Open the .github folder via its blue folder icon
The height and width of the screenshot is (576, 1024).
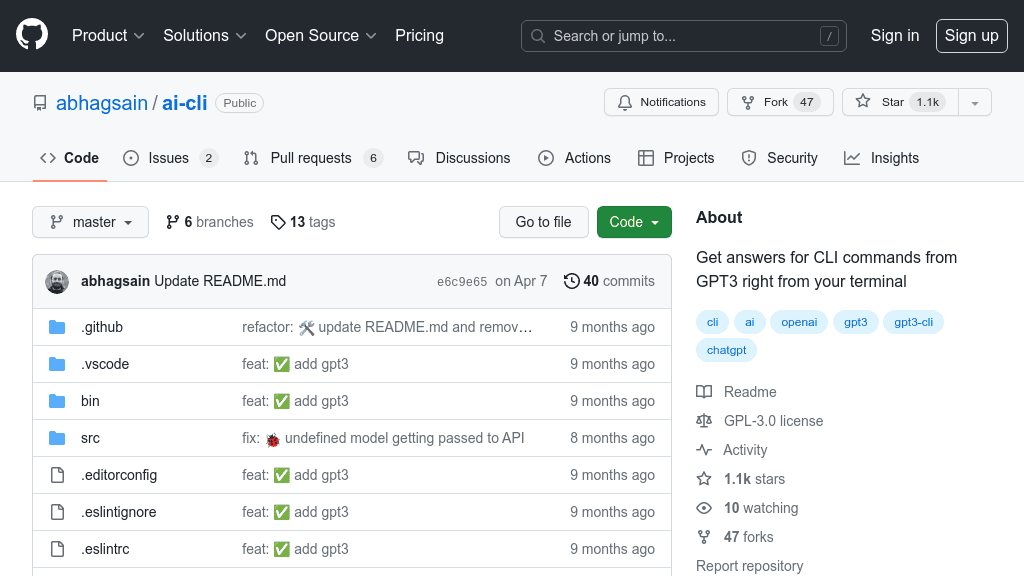click(57, 326)
